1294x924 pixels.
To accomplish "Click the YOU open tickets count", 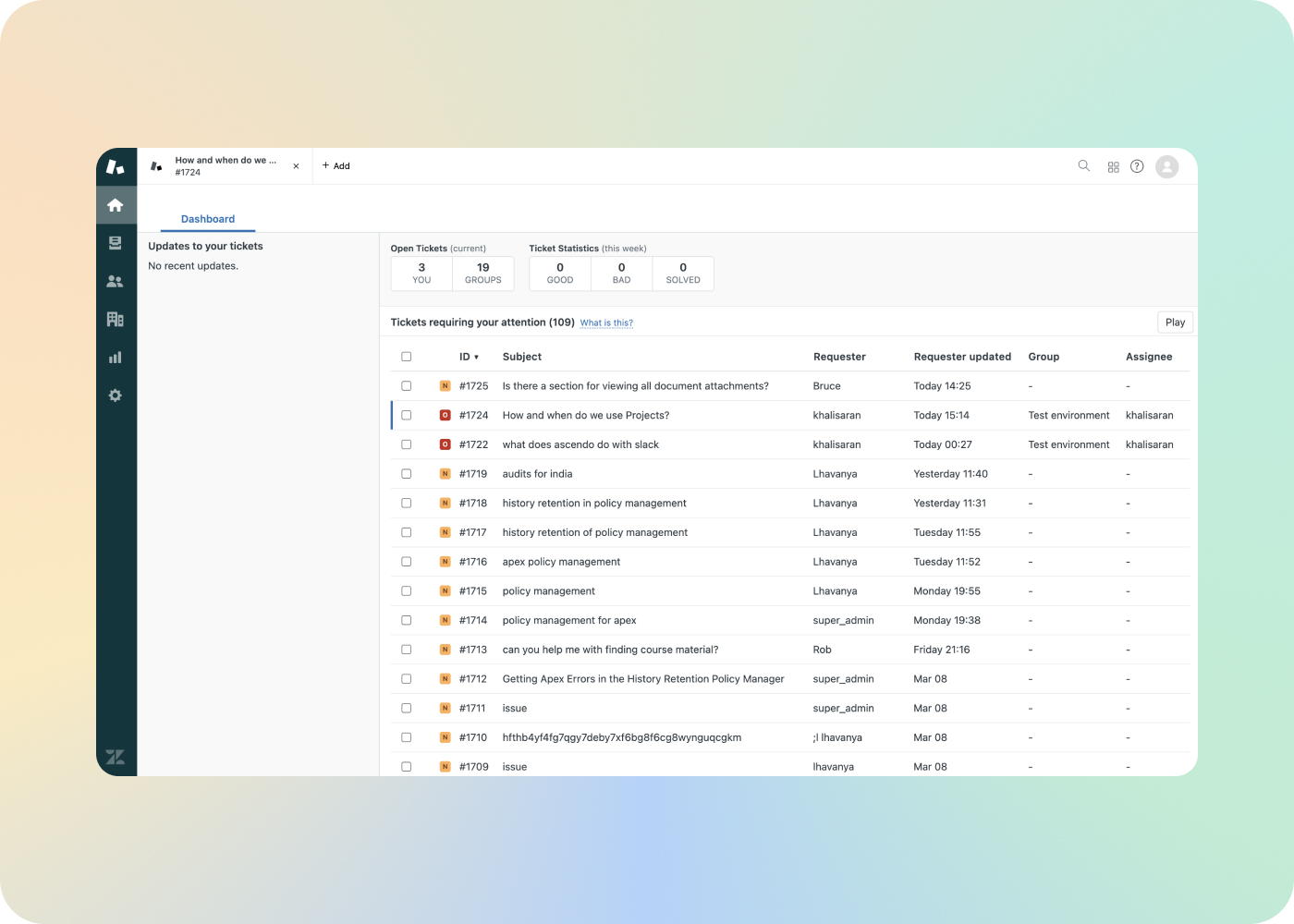I will click(x=421, y=274).
